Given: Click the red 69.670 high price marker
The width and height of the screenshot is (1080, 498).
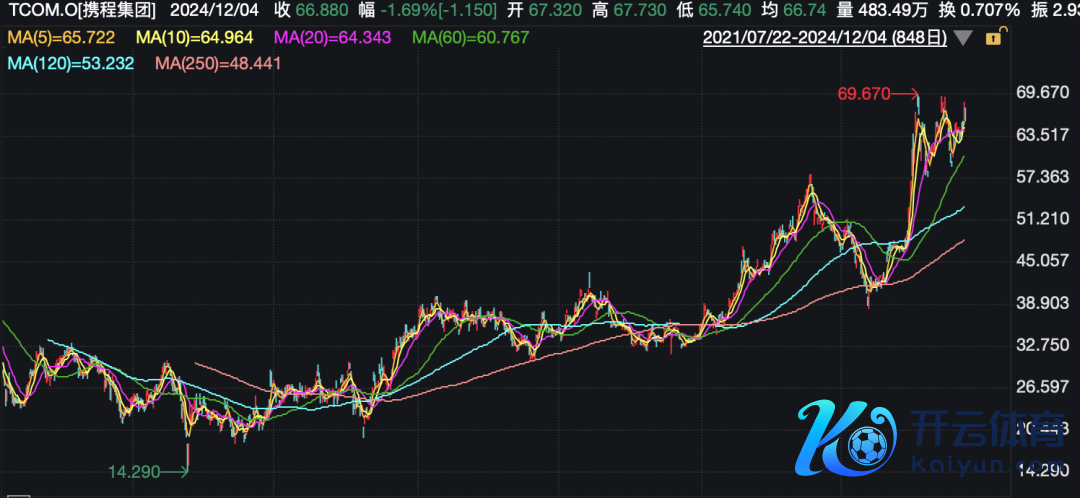Looking at the screenshot, I should [865, 94].
